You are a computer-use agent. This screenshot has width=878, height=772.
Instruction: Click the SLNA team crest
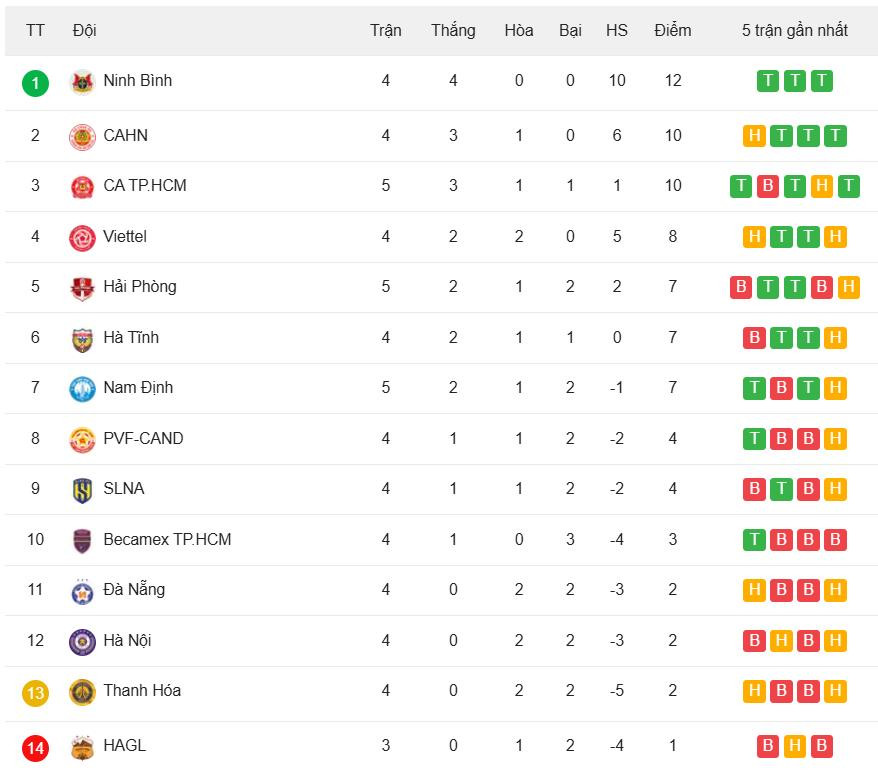click(82, 489)
